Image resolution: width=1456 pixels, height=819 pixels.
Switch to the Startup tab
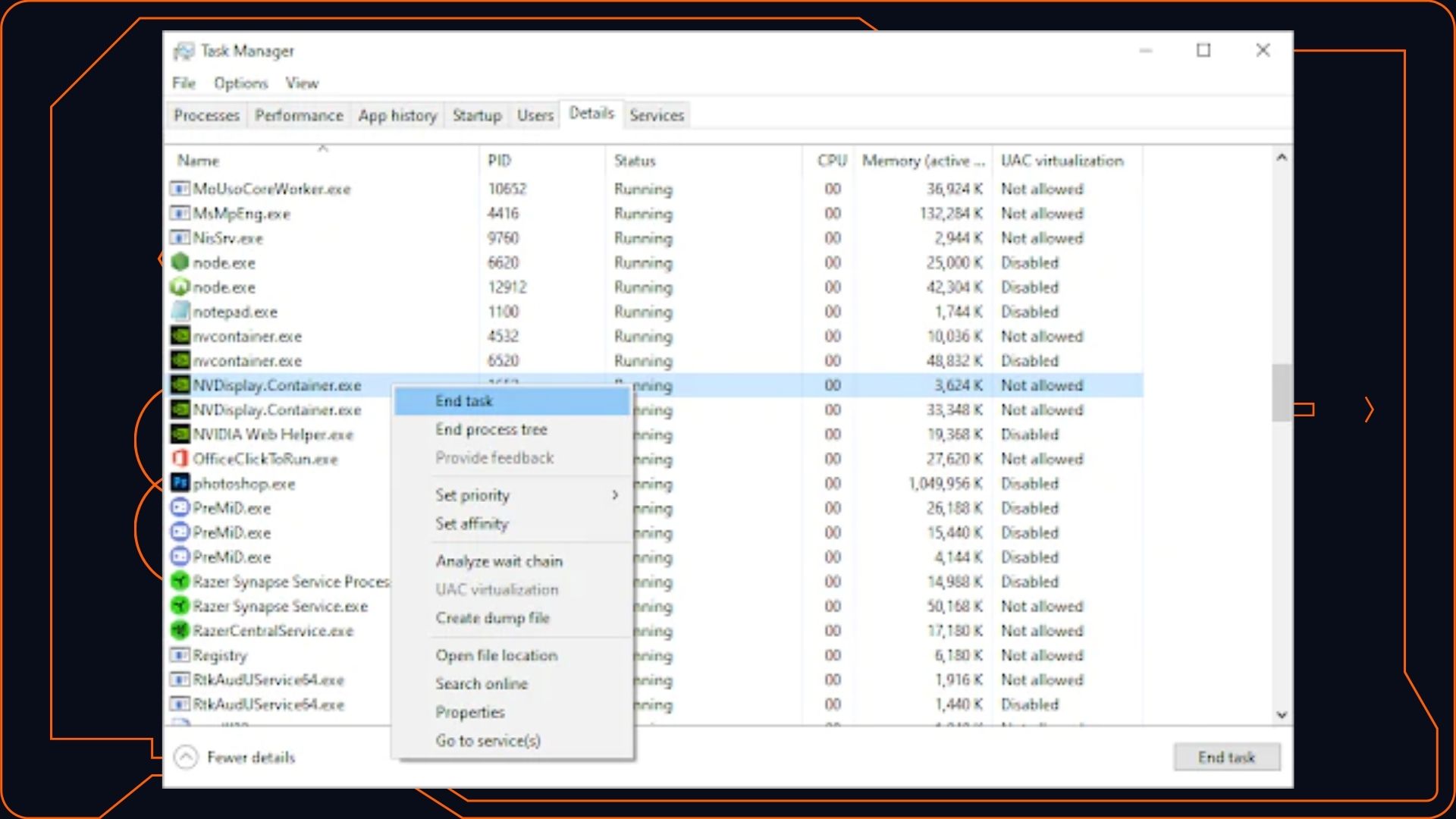[x=477, y=115]
